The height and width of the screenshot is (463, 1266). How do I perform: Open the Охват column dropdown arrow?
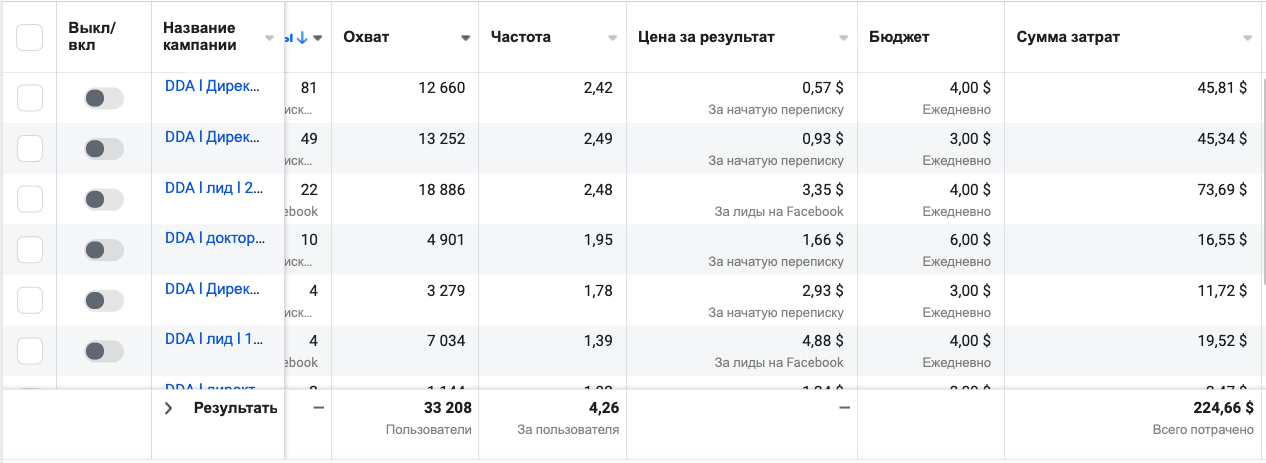coord(465,38)
